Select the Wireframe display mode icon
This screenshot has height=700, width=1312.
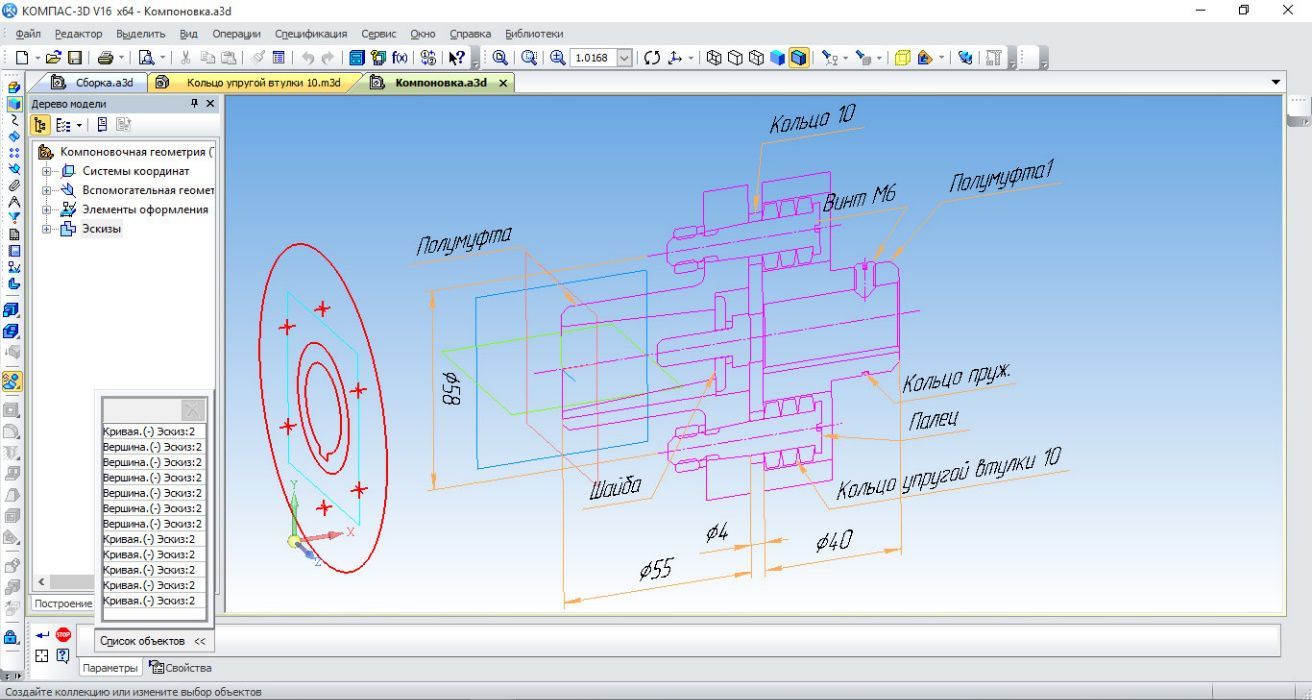[x=714, y=58]
